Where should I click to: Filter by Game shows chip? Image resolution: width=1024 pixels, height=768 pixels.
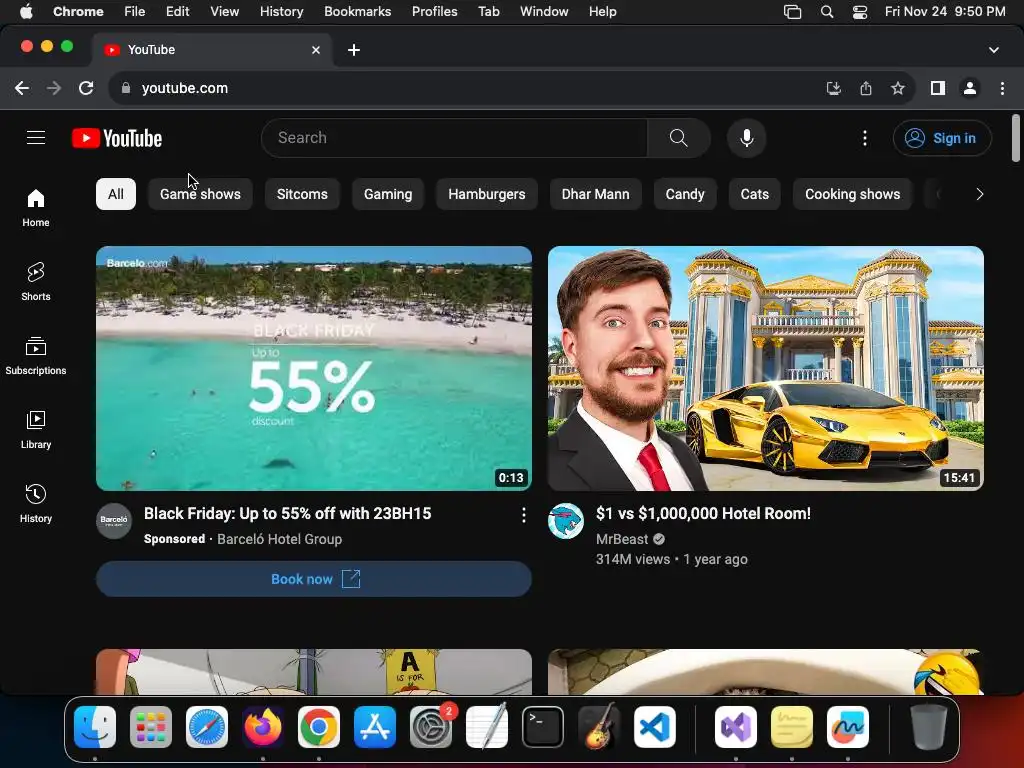click(200, 194)
